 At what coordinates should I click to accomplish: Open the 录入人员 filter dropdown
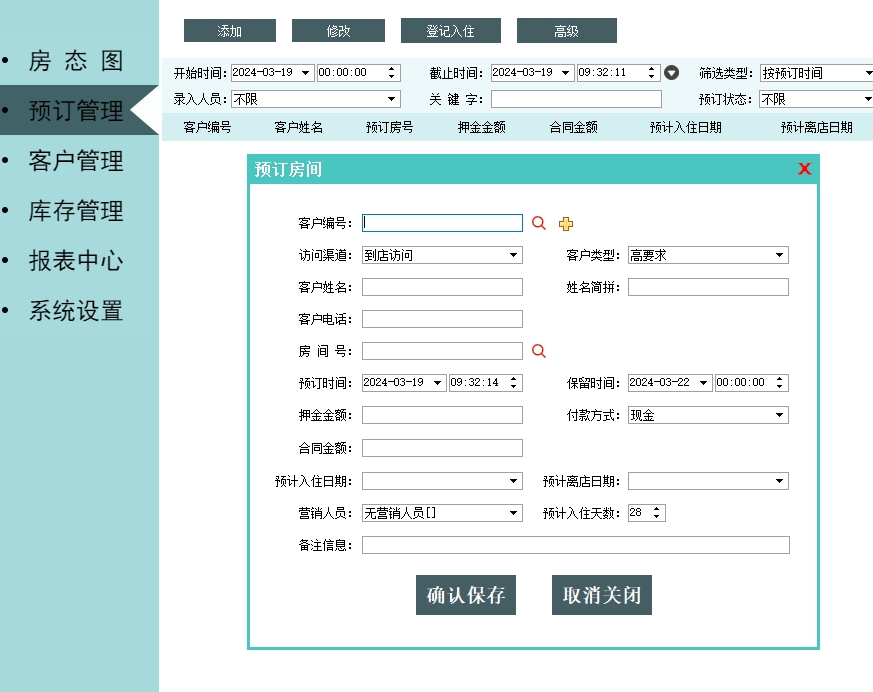392,99
